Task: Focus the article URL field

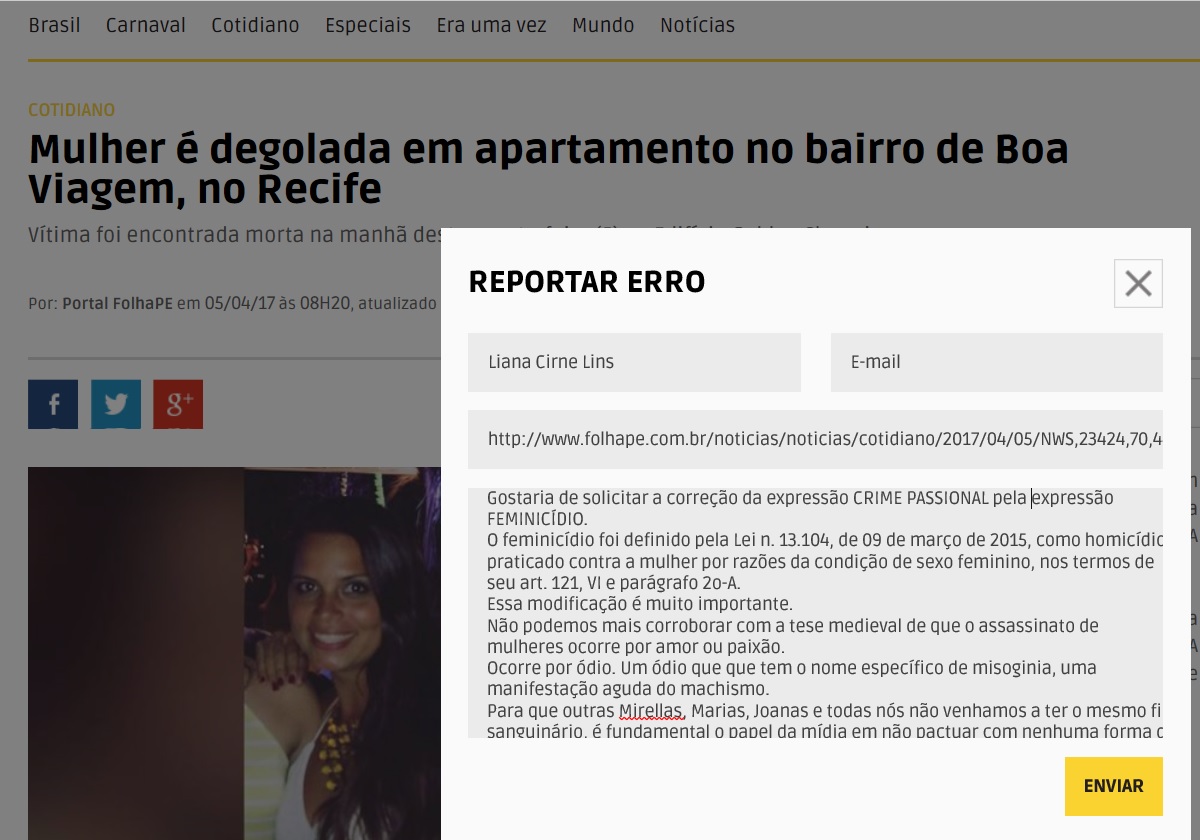Action: (x=815, y=439)
